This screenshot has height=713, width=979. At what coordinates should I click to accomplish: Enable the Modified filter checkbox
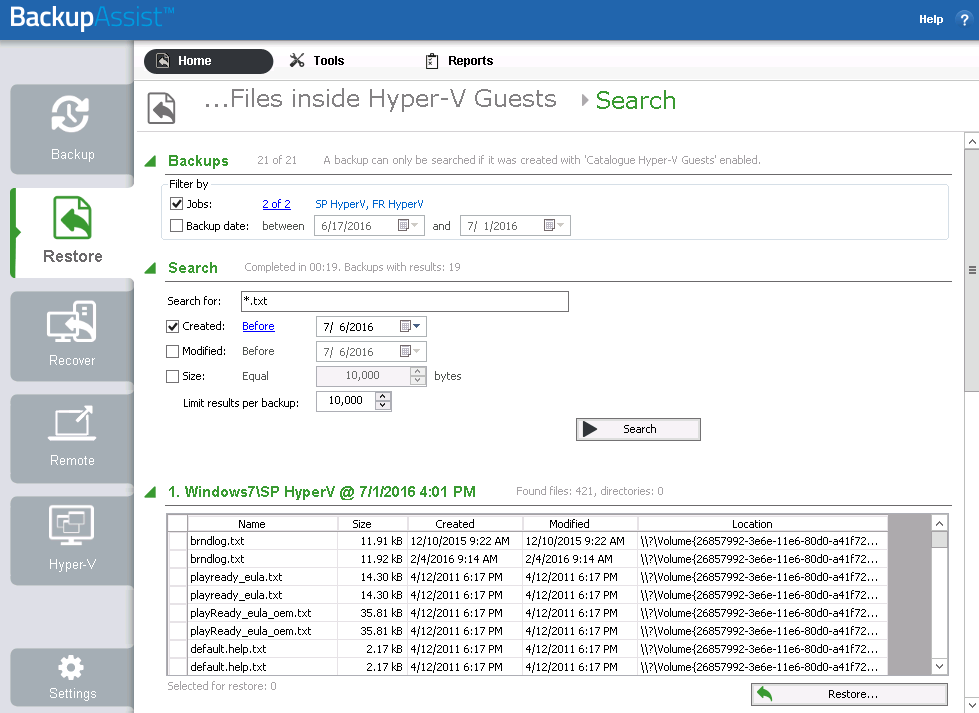[173, 352]
